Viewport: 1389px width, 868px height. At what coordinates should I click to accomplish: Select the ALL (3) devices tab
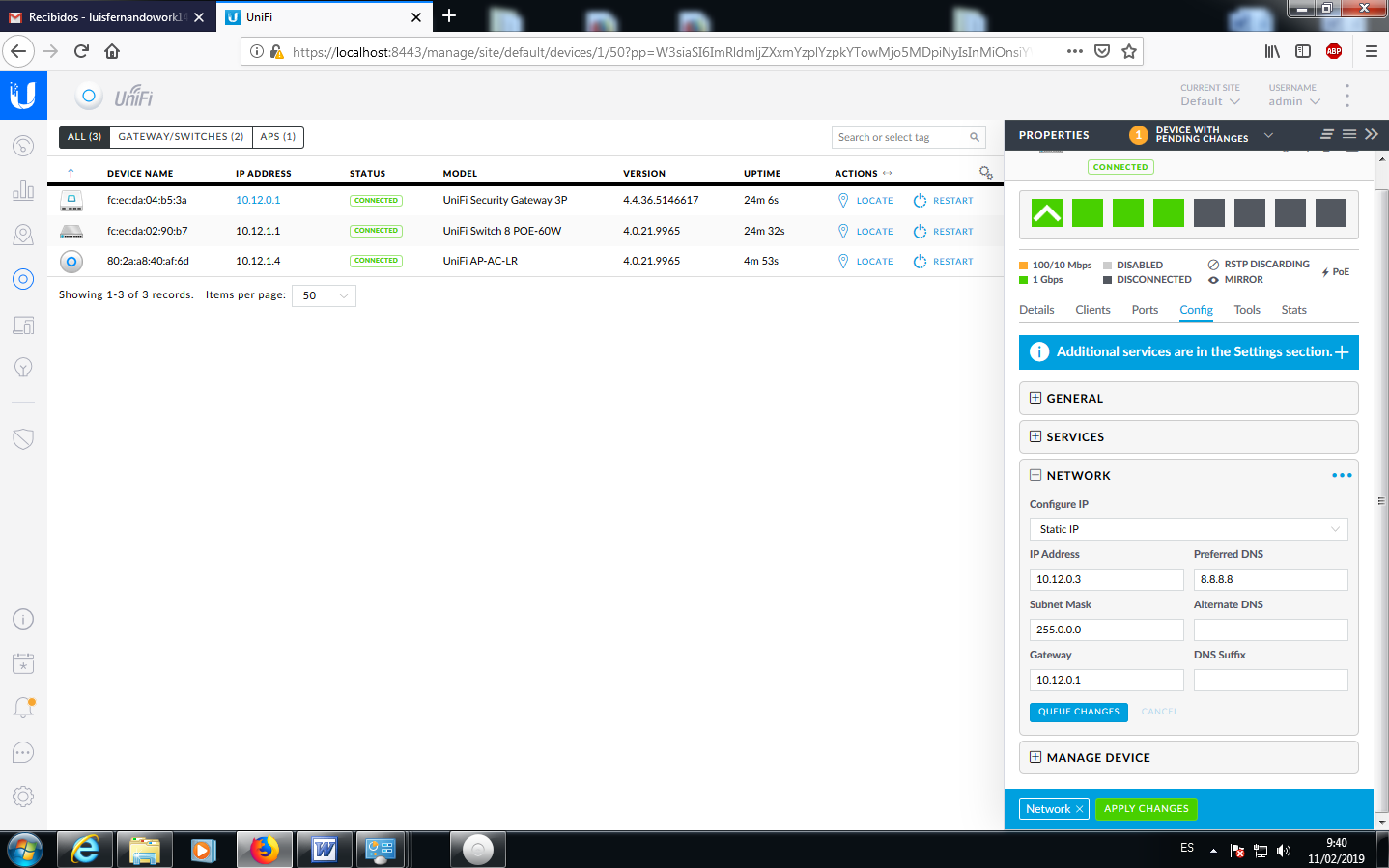pos(84,137)
